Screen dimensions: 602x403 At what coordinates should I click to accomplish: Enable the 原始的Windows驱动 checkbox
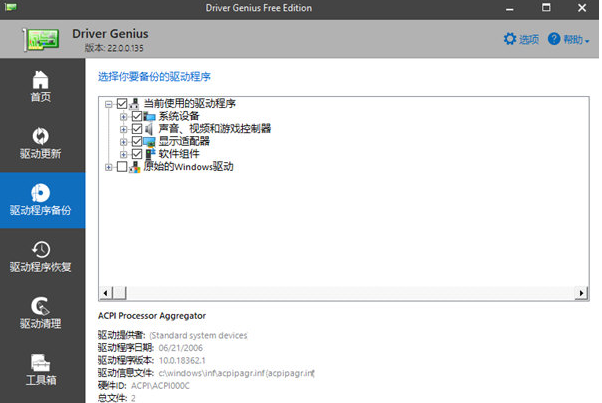click(123, 167)
